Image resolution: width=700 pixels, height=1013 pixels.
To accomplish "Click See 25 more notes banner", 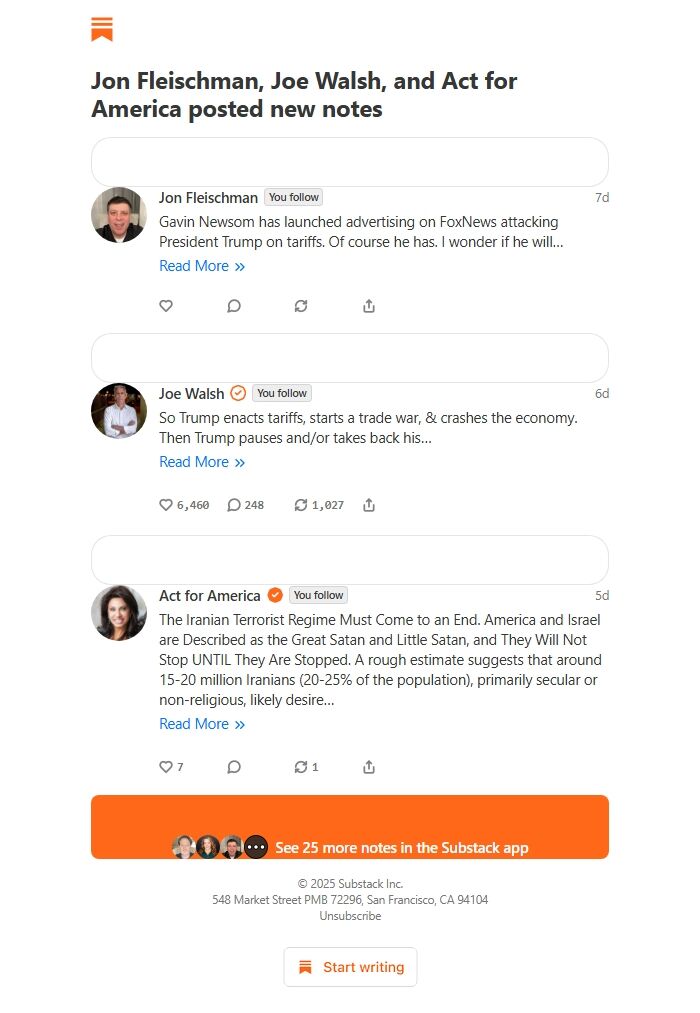I will tap(350, 827).
